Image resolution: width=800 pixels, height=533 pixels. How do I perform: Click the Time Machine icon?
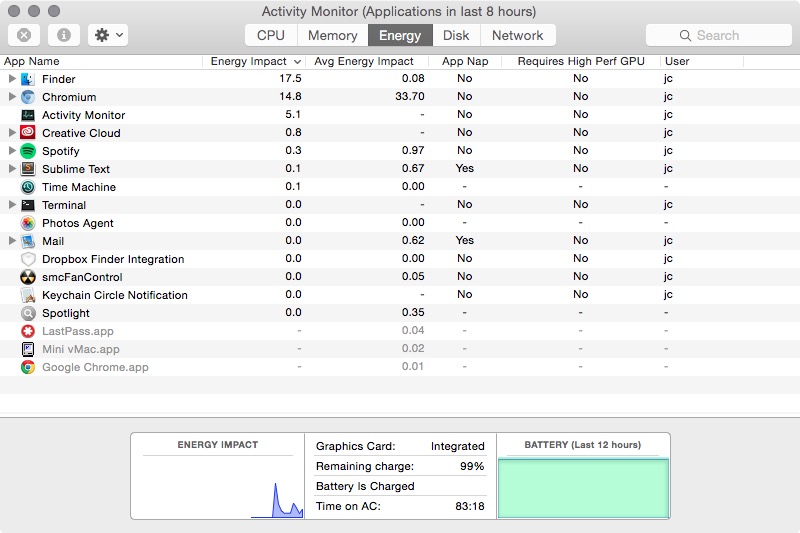click(28, 187)
